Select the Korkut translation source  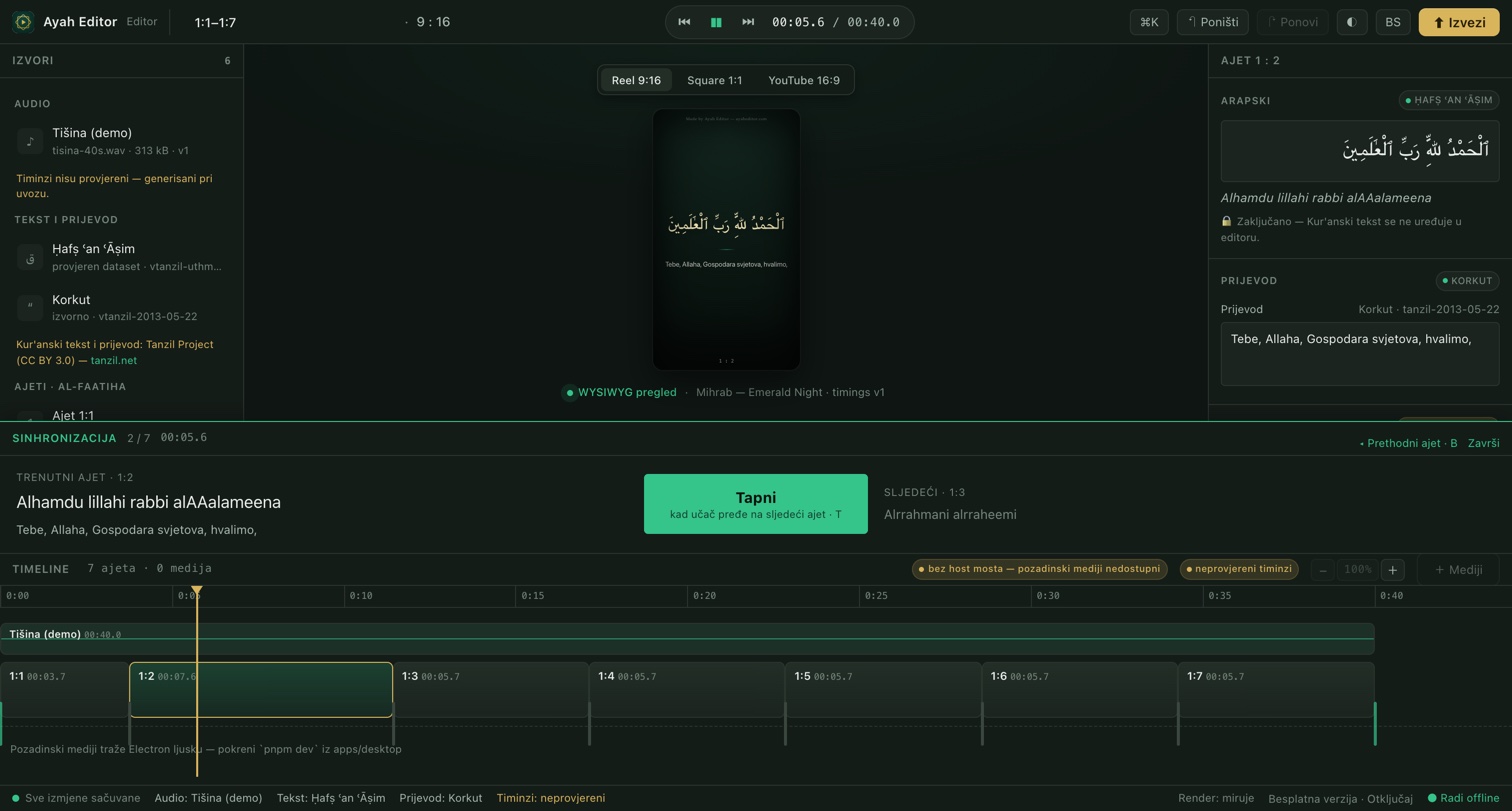[x=122, y=308]
